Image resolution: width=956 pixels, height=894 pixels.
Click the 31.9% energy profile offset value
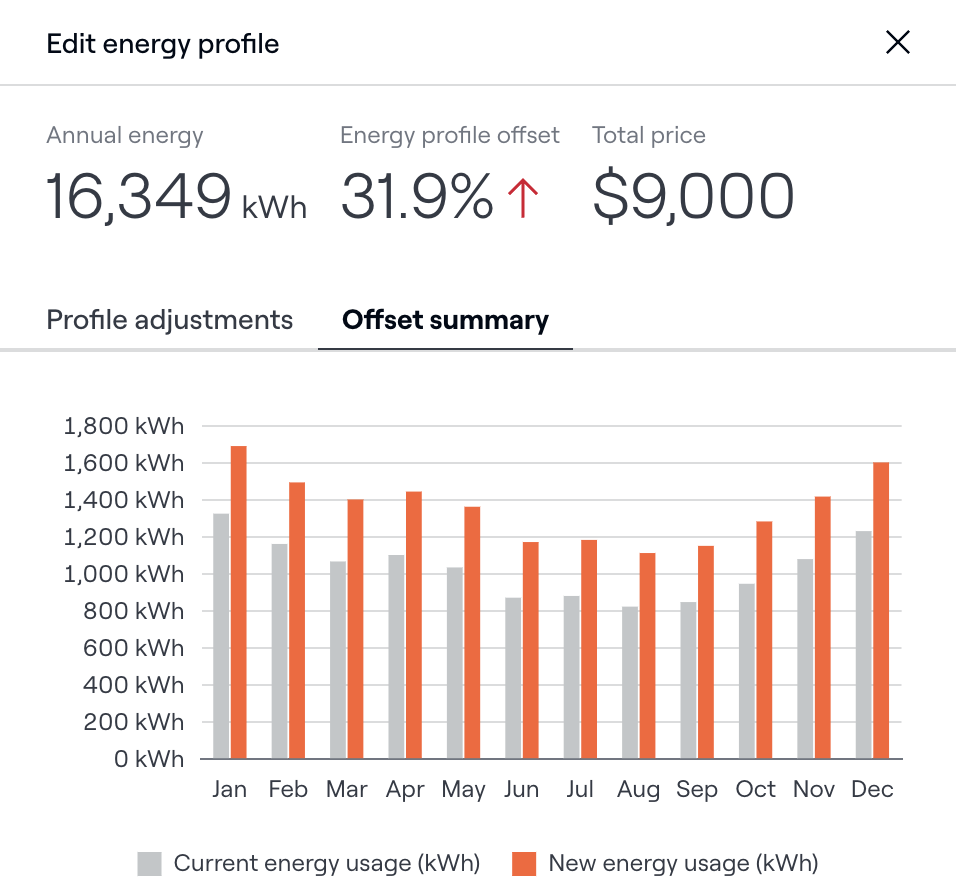pos(417,197)
